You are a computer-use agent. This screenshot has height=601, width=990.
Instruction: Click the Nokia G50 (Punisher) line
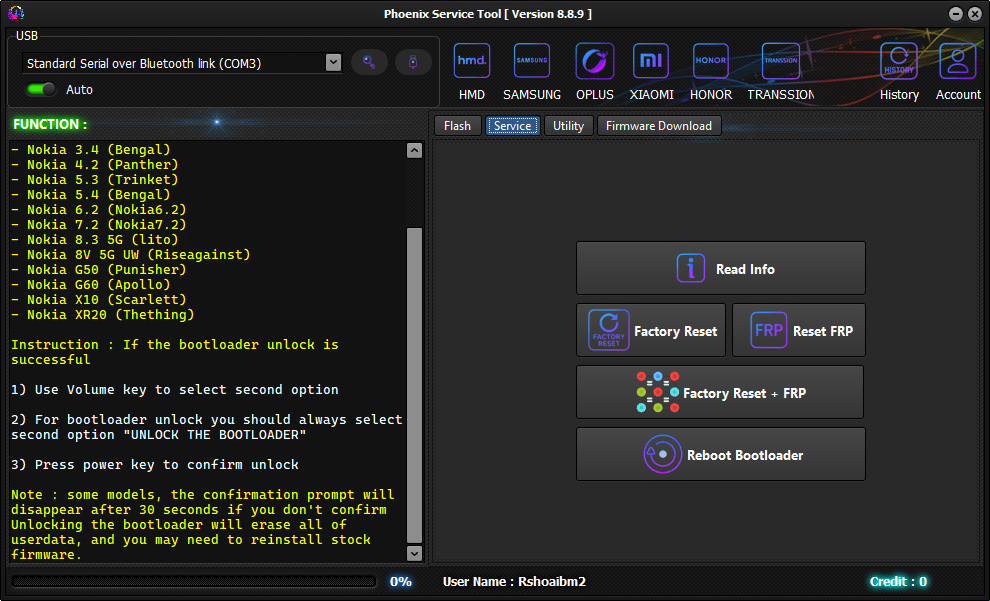point(98,270)
